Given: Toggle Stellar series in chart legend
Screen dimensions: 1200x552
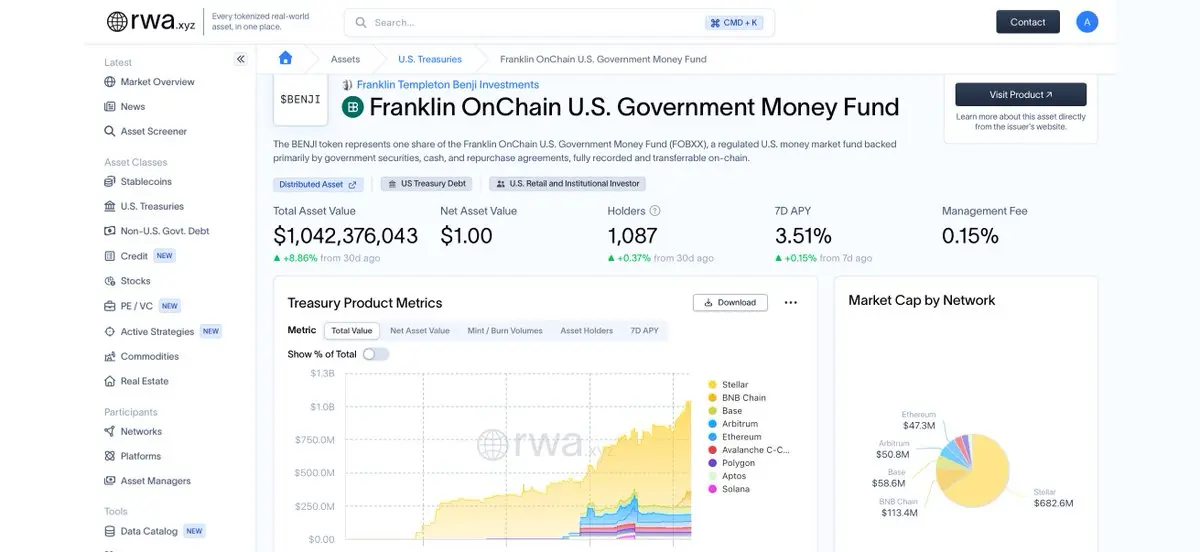Looking at the screenshot, I should pos(735,385).
